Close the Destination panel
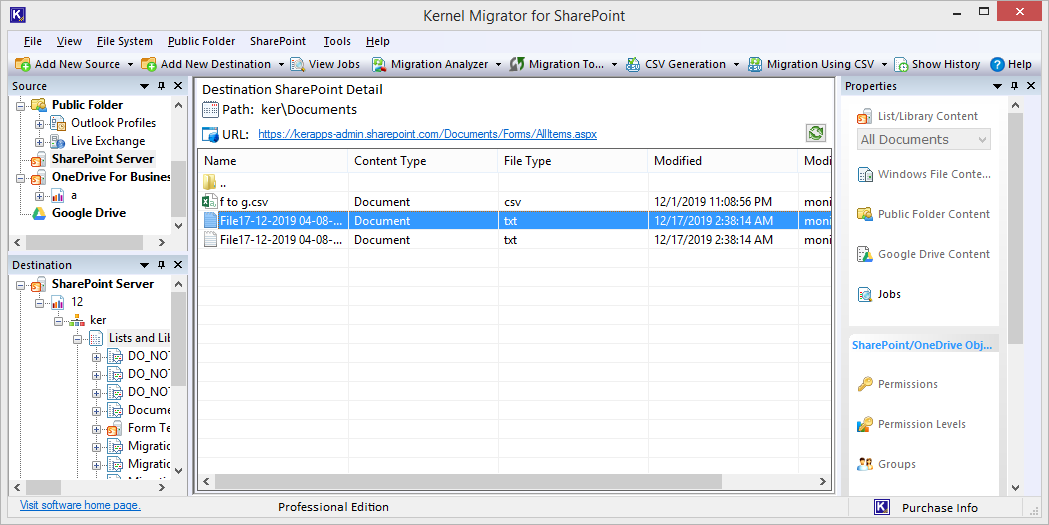Viewport: 1049px width, 525px height. 178,265
